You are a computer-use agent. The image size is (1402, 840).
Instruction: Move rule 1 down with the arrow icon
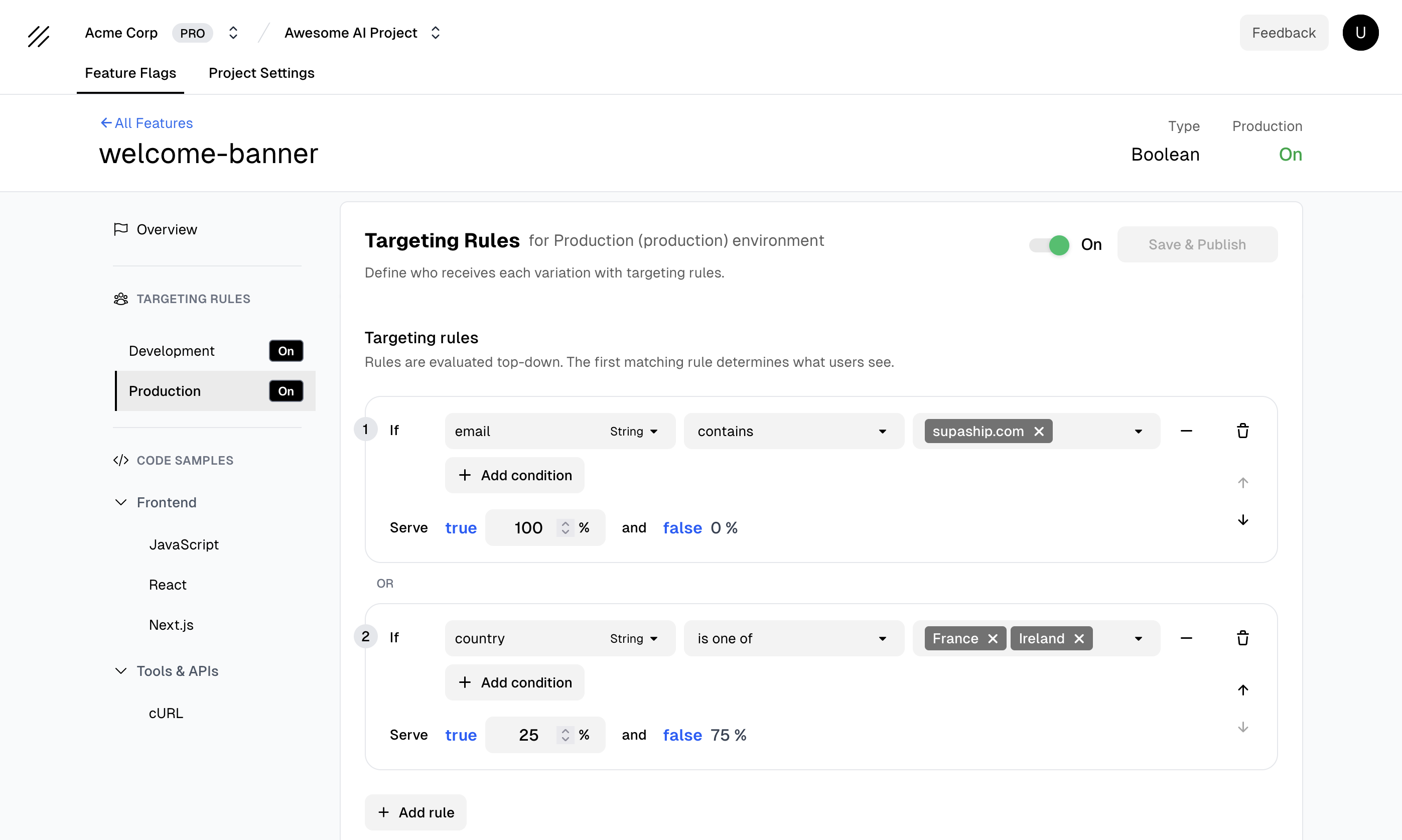pos(1243,520)
